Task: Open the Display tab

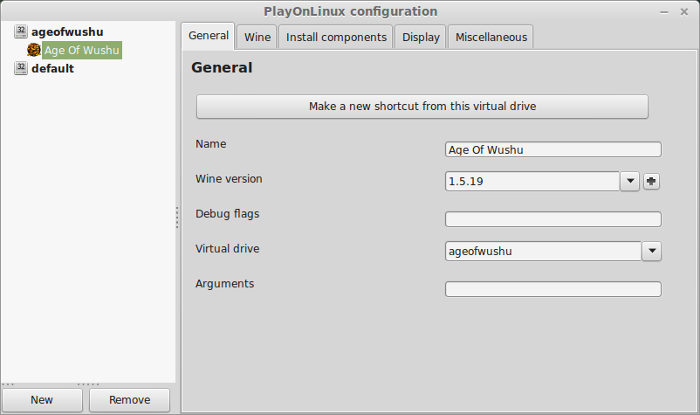Action: coord(421,37)
